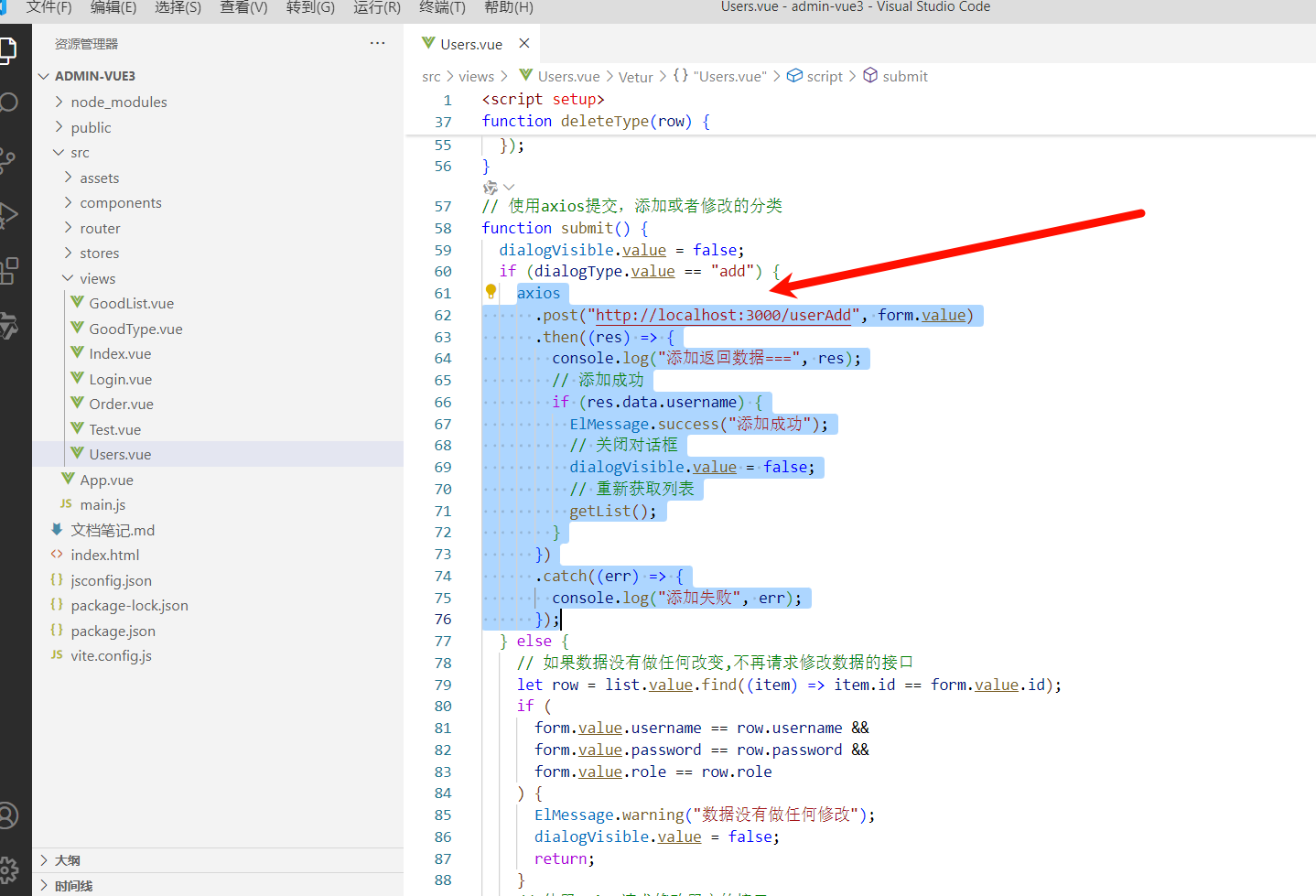Viewport: 1316px width, 896px height.
Task: Click the Vetur breadcrumb segment
Action: (636, 76)
